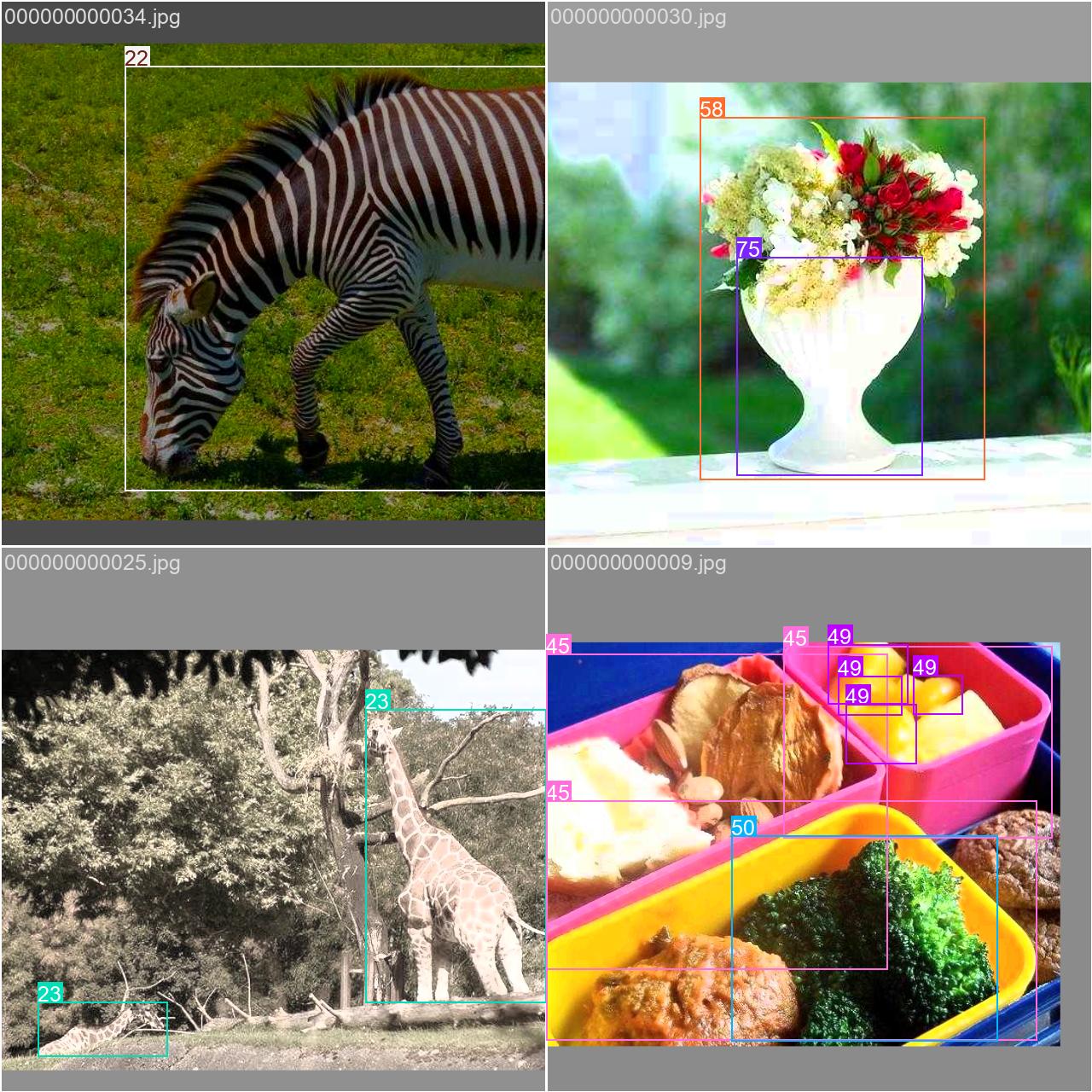Click the 23 label on the lying giraffe box
Viewport: 1092px width, 1092px height.
[49, 993]
